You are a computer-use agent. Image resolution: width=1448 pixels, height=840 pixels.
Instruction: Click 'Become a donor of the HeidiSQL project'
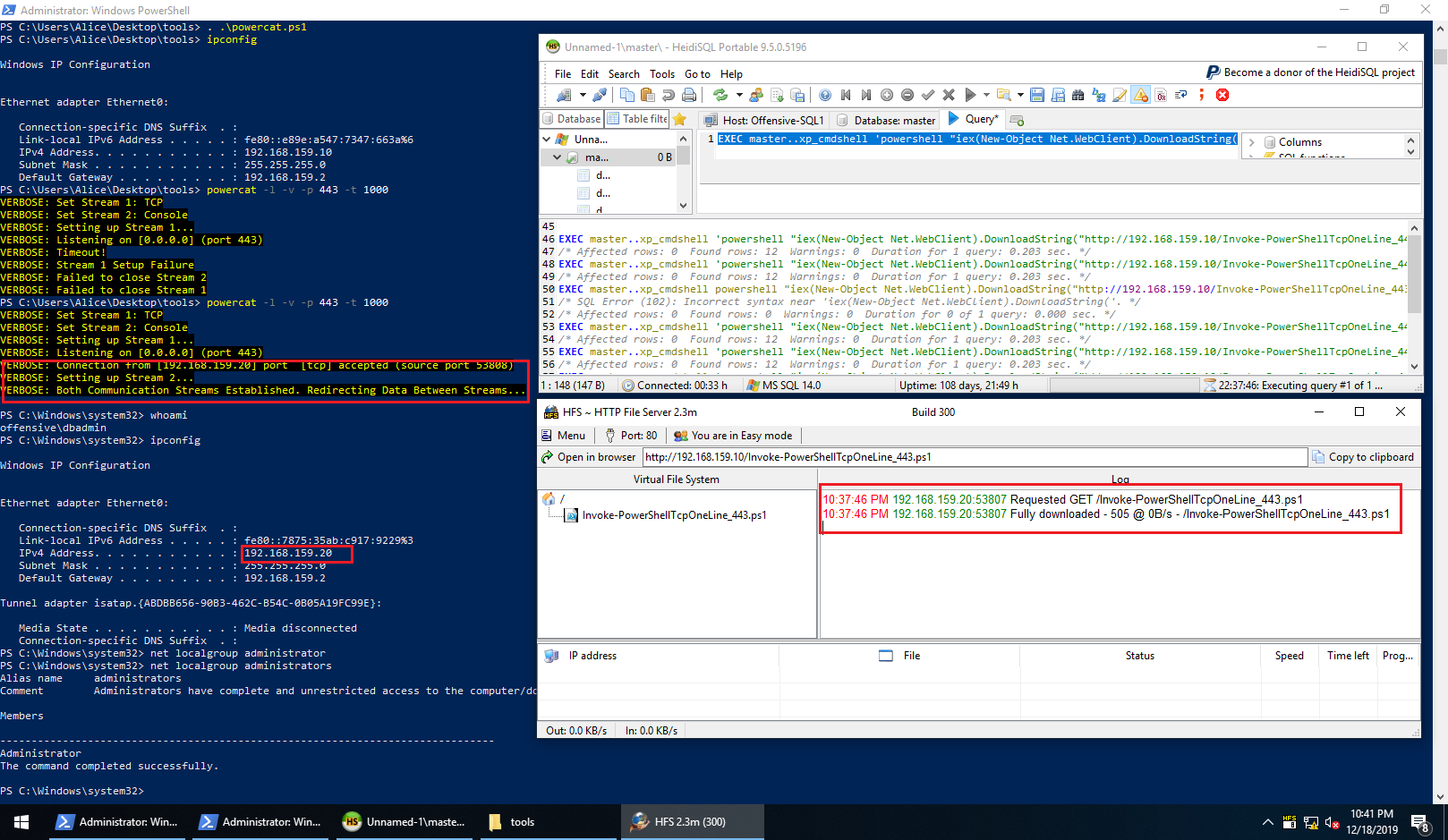pyautogui.click(x=1310, y=72)
